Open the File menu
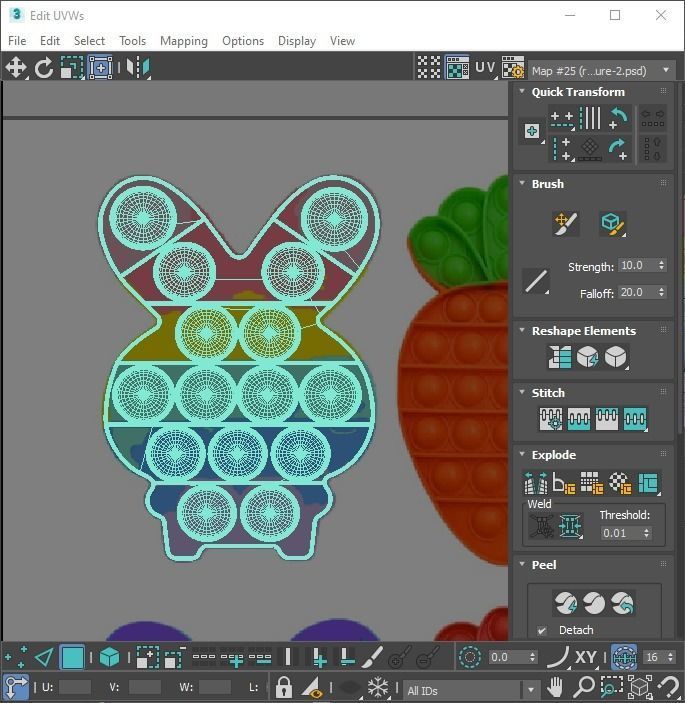The image size is (685, 703). [x=17, y=41]
